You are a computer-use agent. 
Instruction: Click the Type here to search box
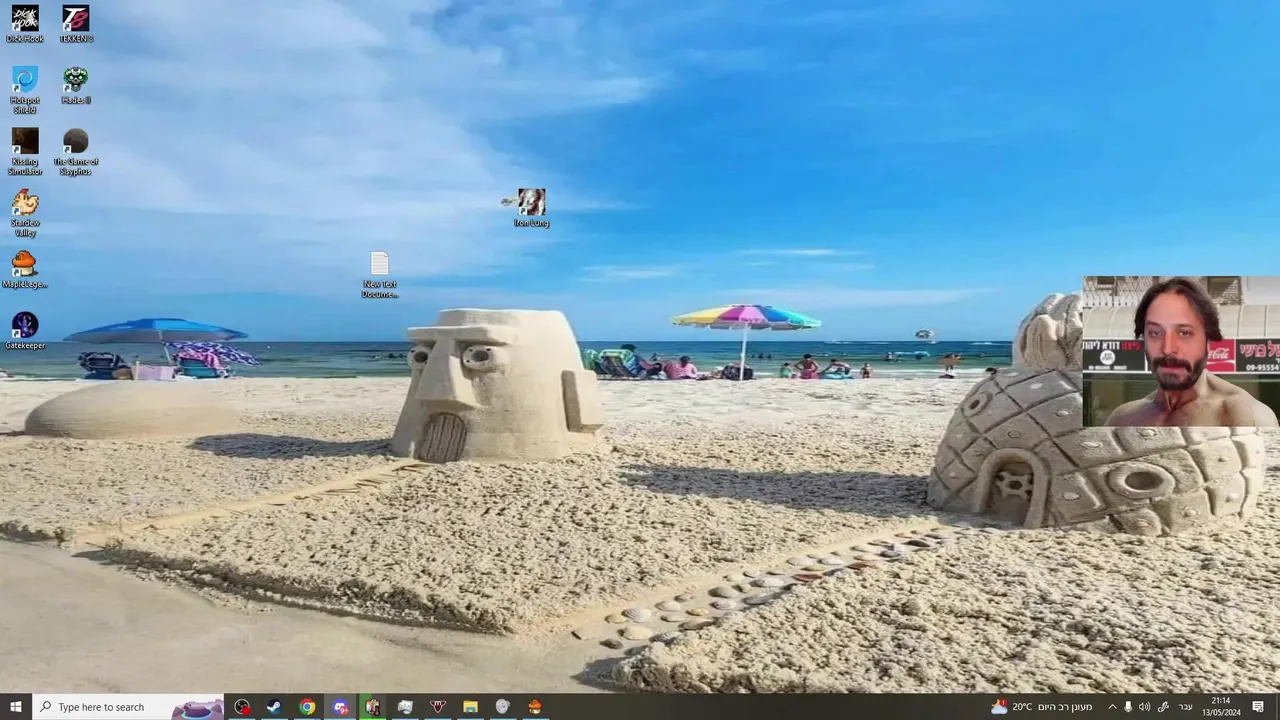click(128, 707)
